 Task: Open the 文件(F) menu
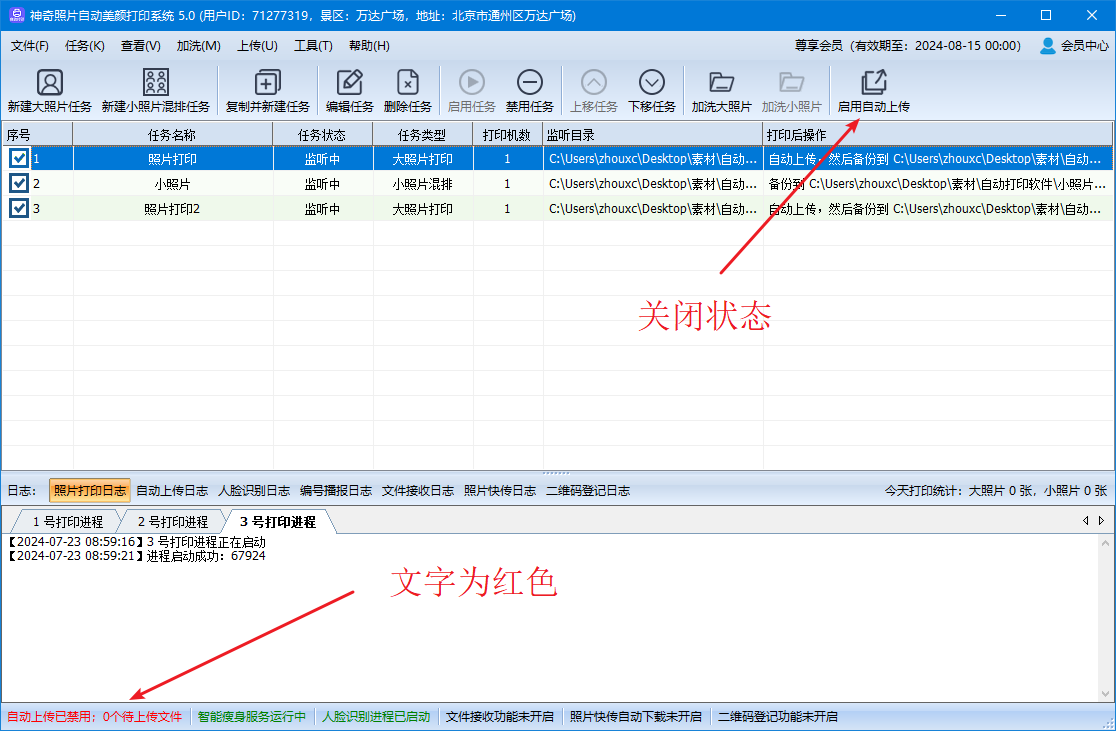point(30,46)
